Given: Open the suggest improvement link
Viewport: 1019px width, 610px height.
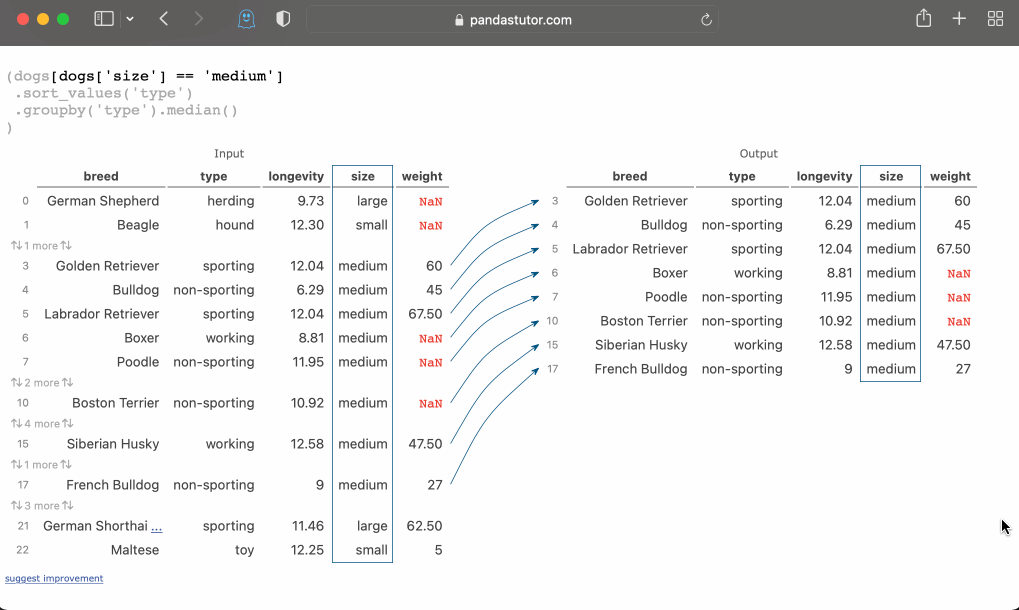Looking at the screenshot, I should [x=54, y=578].
